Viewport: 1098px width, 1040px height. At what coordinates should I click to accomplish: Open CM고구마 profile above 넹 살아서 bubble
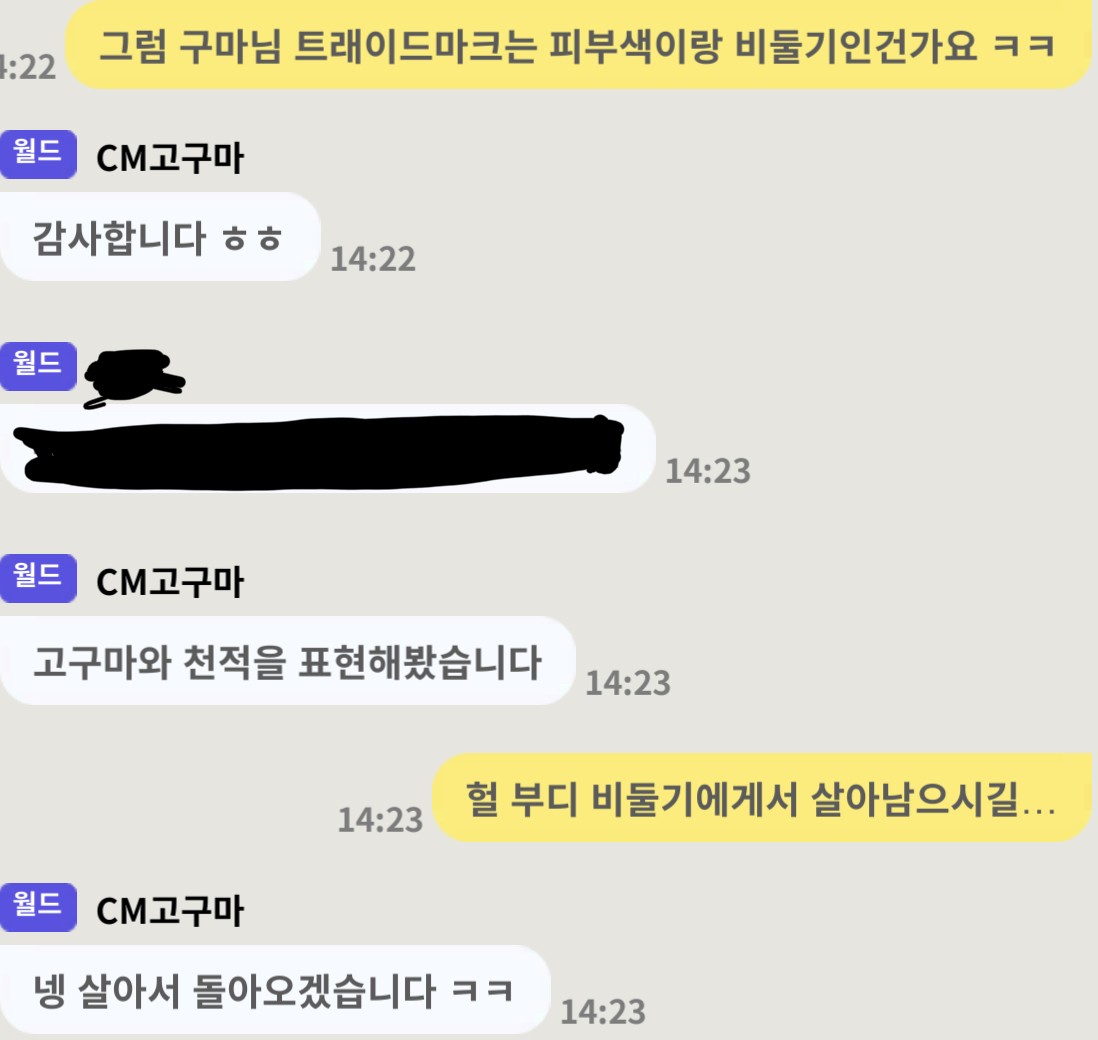[x=170, y=910]
